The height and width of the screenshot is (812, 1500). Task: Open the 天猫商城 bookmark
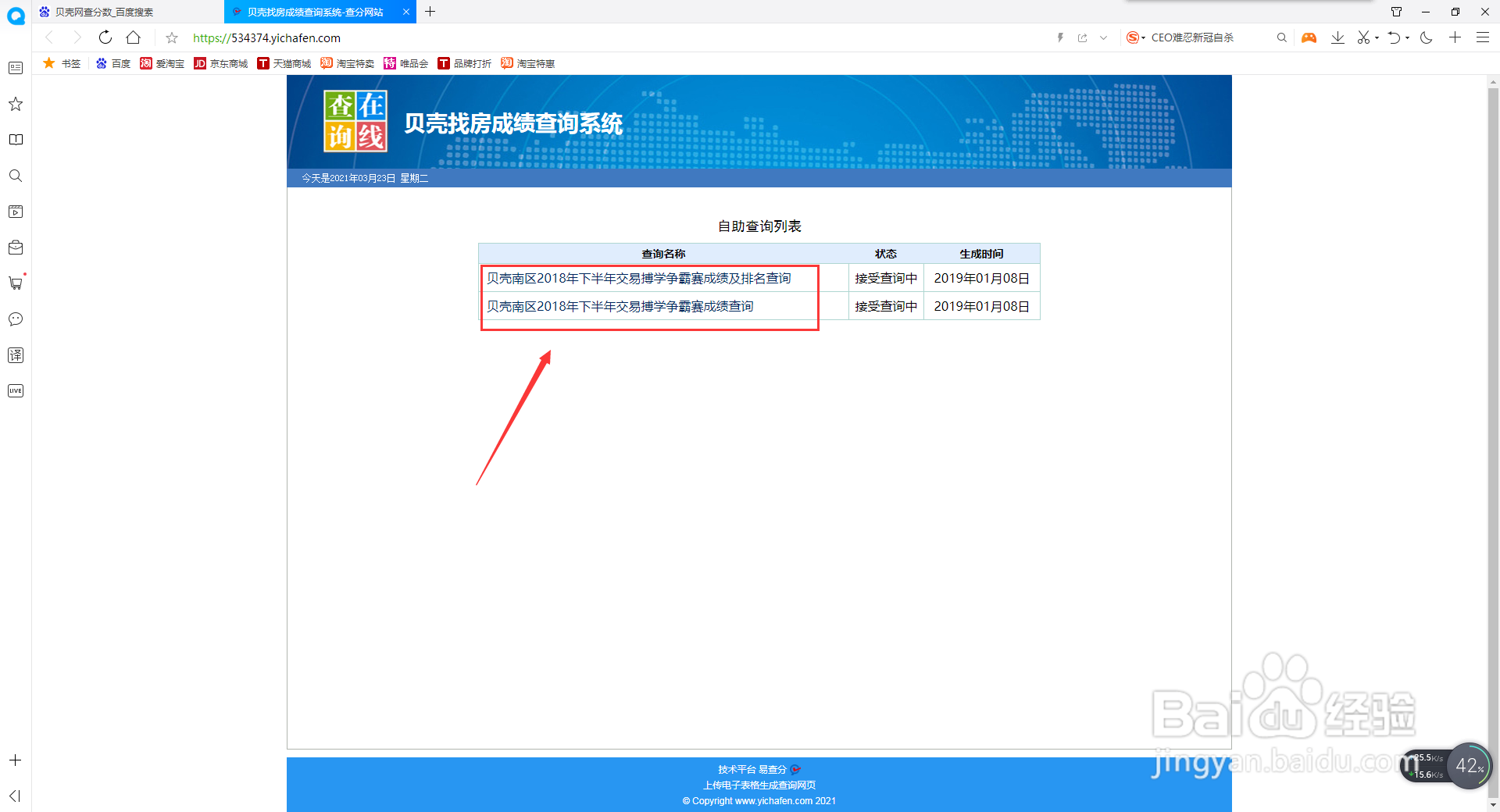tap(284, 63)
